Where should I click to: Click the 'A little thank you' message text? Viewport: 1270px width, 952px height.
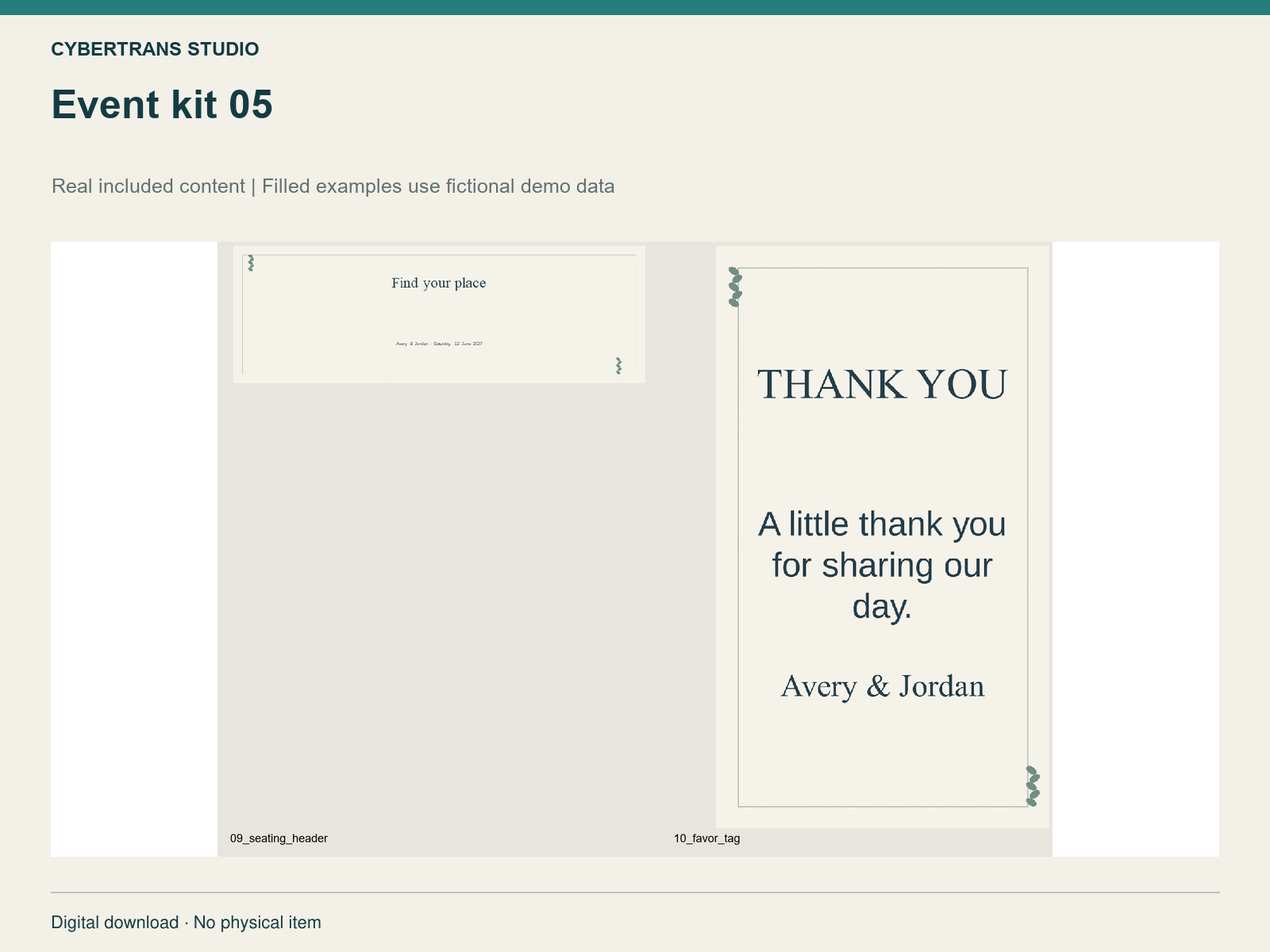(883, 566)
